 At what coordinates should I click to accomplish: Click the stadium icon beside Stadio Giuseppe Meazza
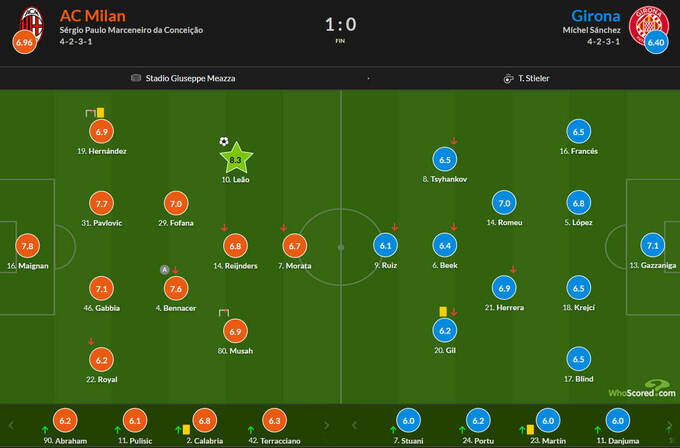(136, 78)
